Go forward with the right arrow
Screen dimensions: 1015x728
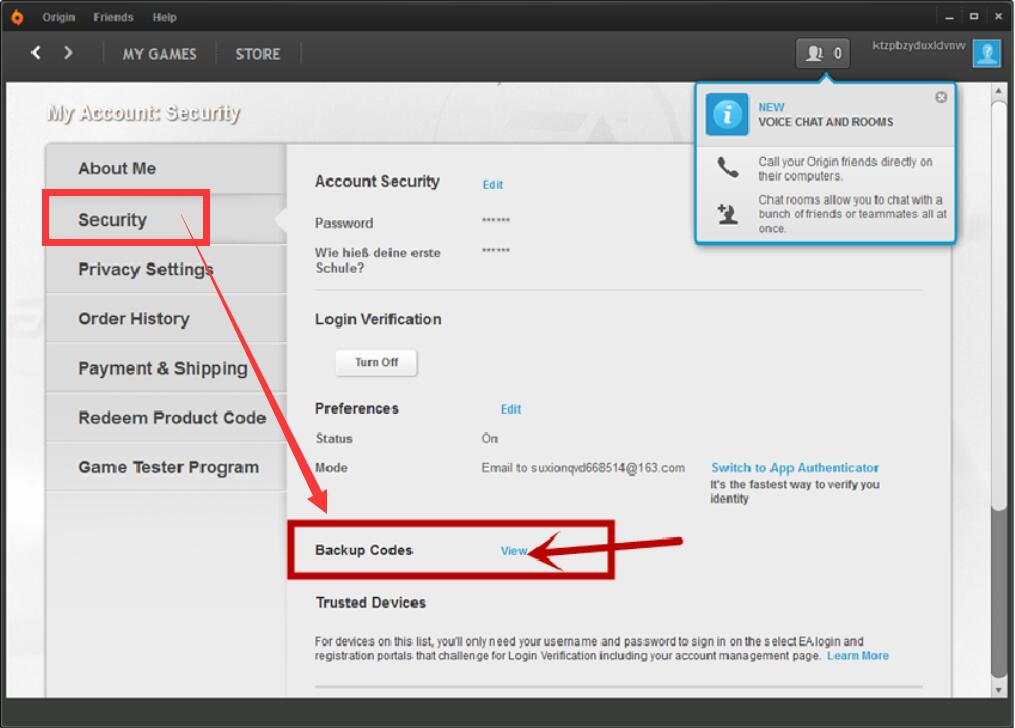click(x=68, y=53)
